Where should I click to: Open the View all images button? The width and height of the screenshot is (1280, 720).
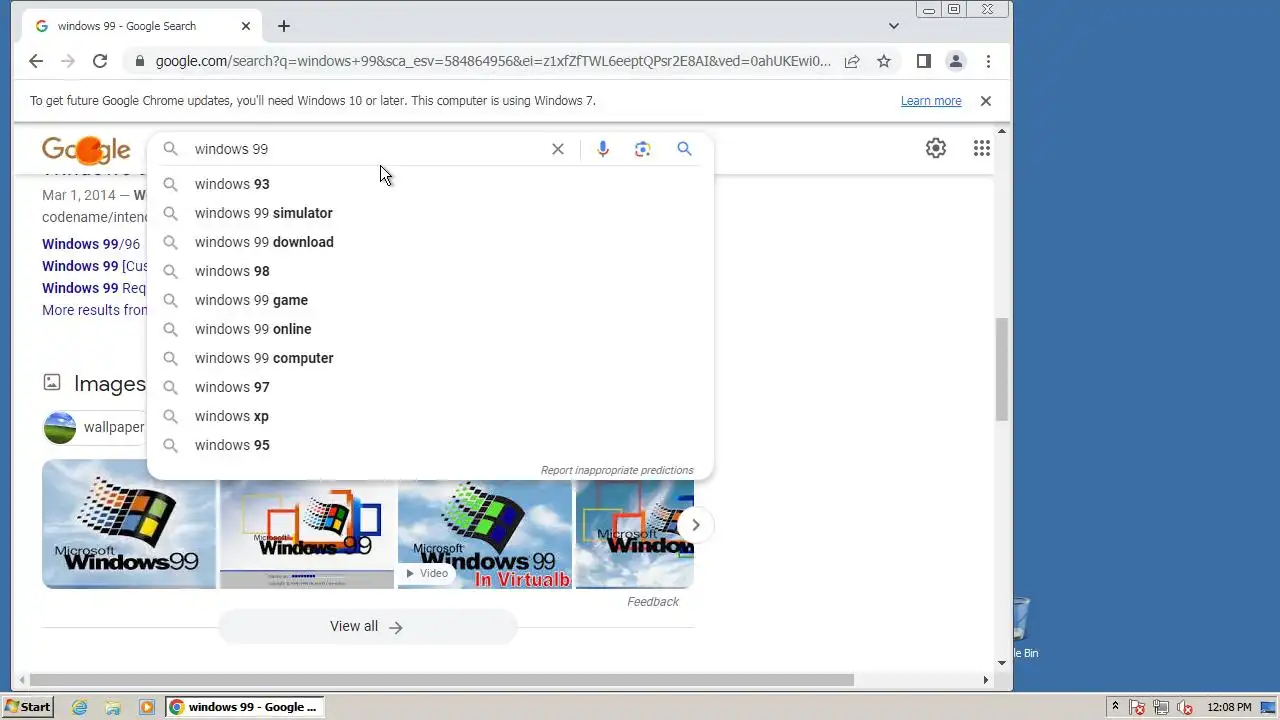pos(367,627)
